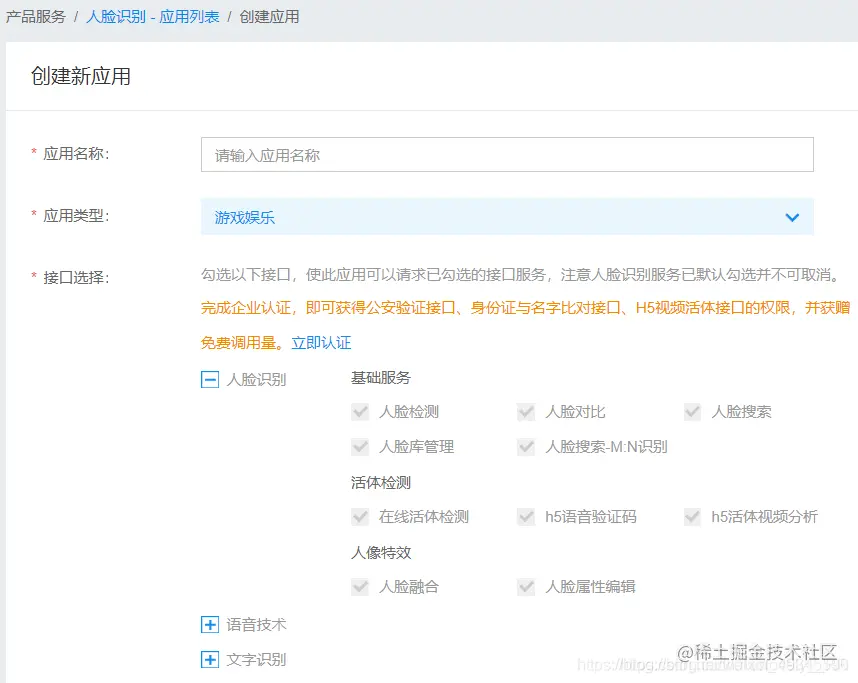
Task: Select the 基础服务 group heading
Action: [x=381, y=378]
